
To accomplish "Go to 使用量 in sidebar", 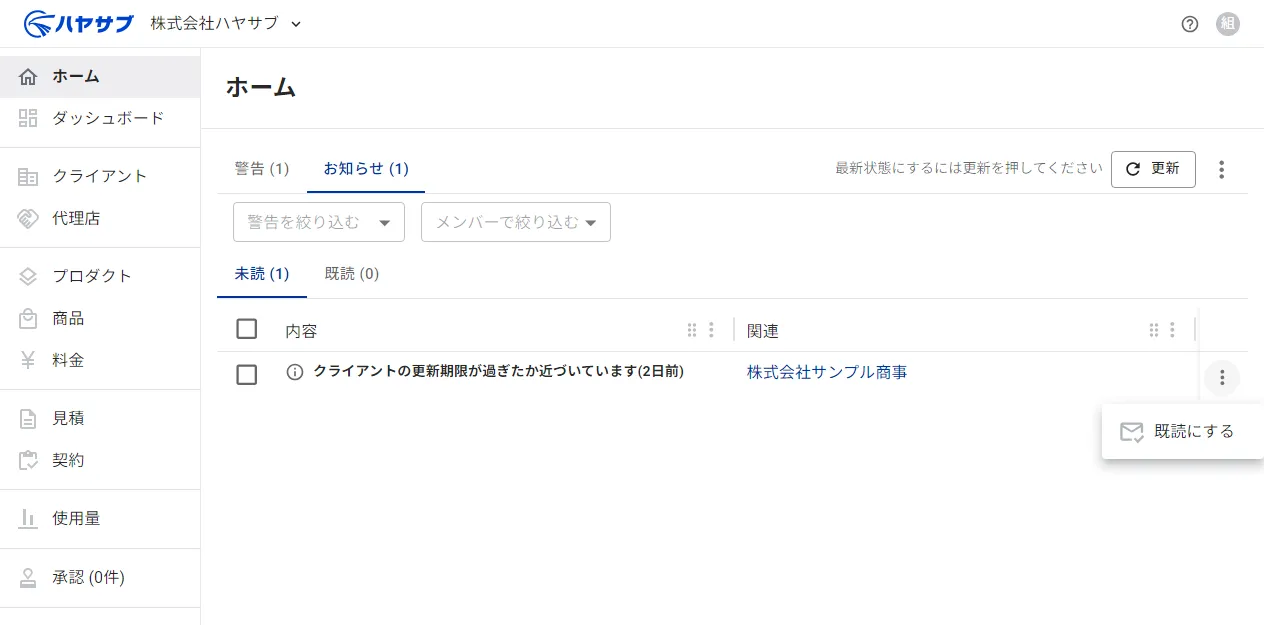I will (x=100, y=518).
